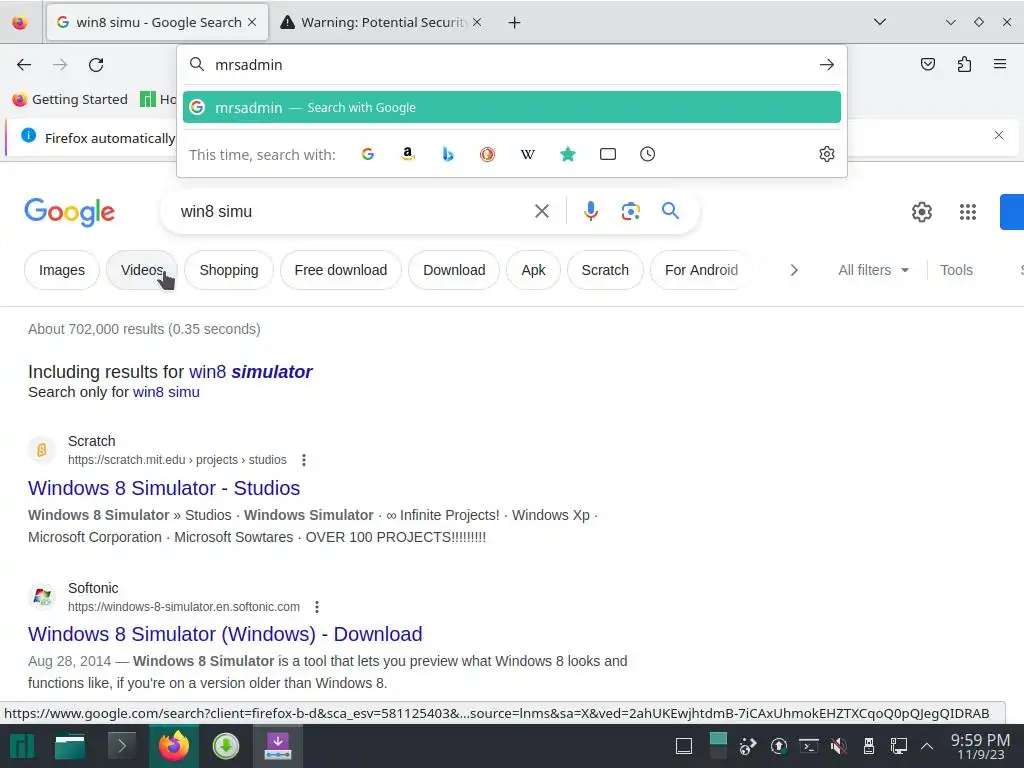Reload the current page

pos(96,65)
